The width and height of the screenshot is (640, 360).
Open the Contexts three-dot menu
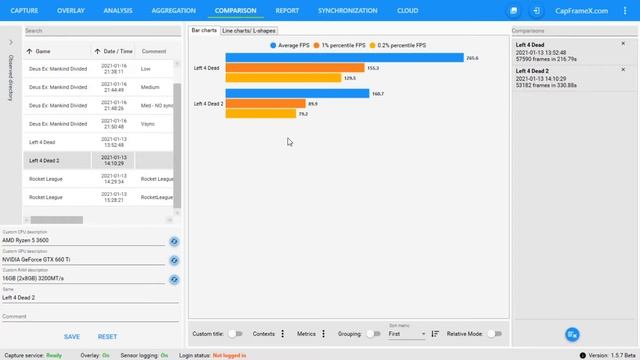click(282, 334)
